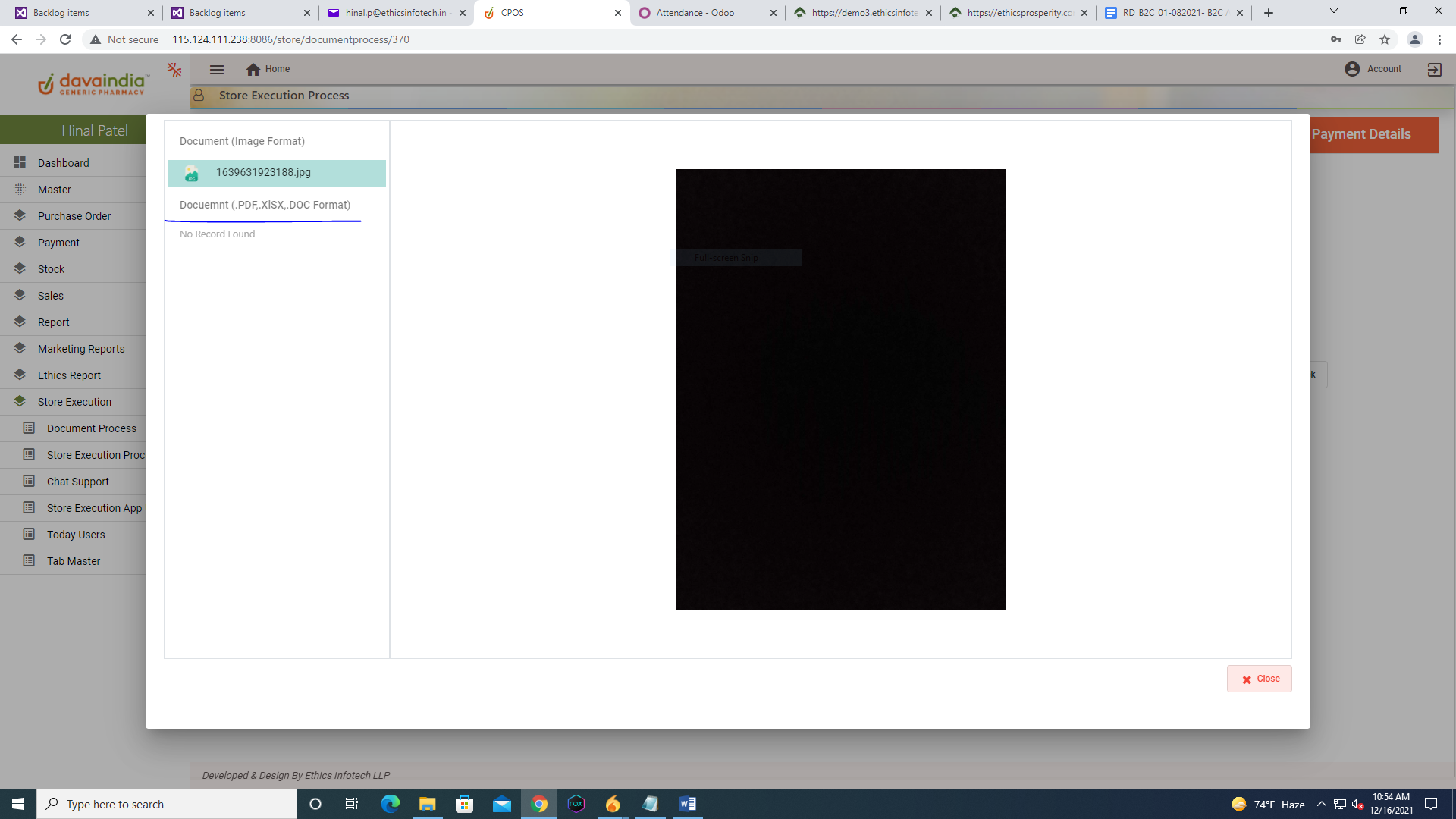Screen dimensions: 1456x819
Task: Click the Account user icon
Action: [1351, 69]
